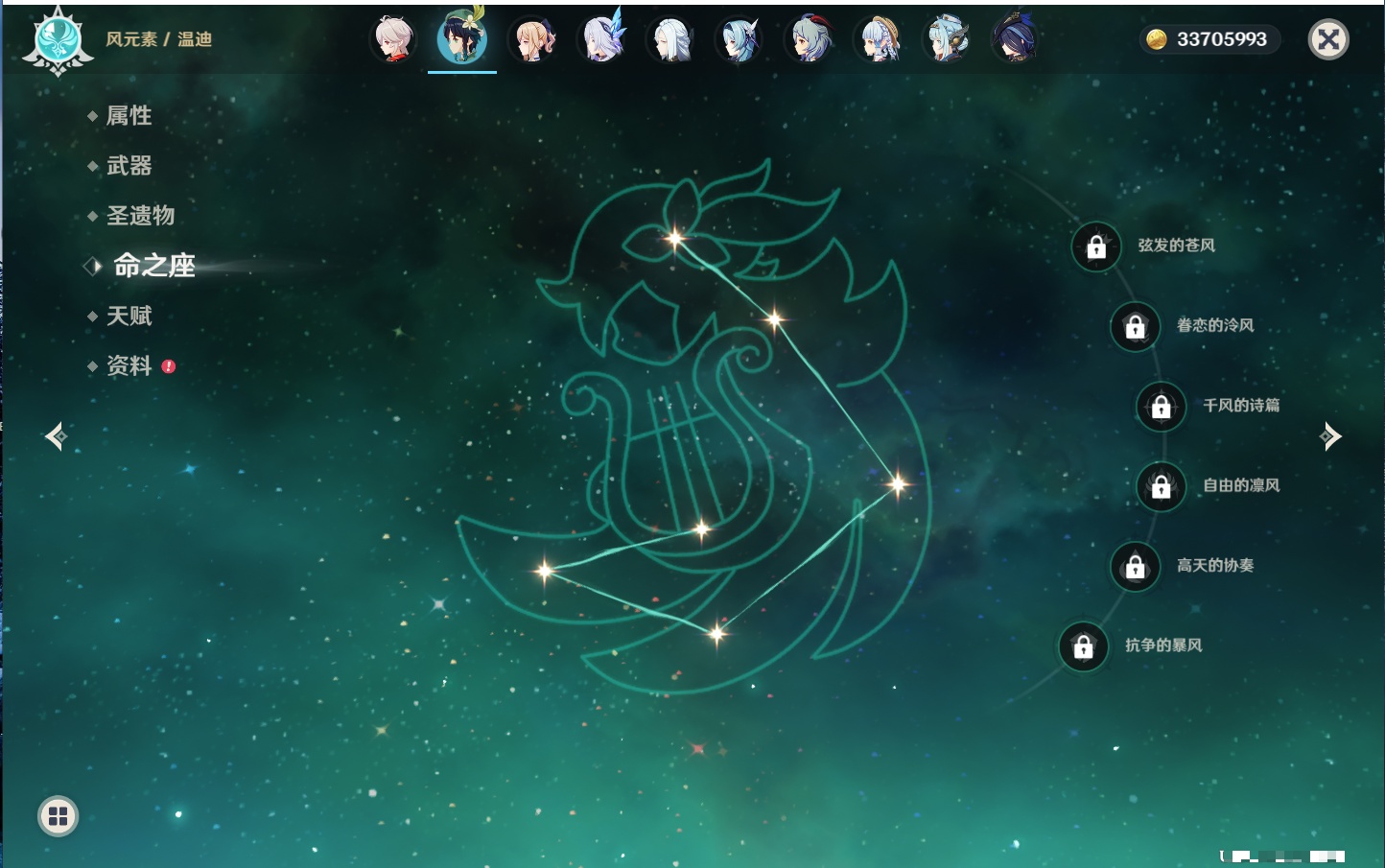Switch to the blonde ponytail character portrait
This screenshot has width=1385, height=868.
coord(532,39)
